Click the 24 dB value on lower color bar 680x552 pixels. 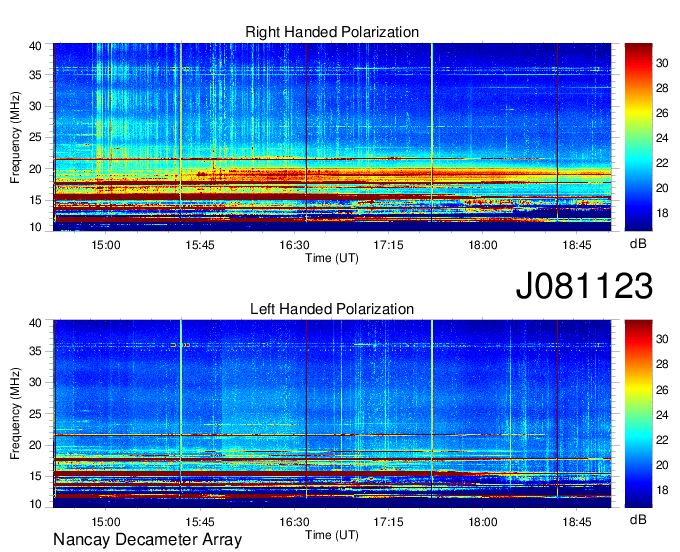[x=662, y=415]
